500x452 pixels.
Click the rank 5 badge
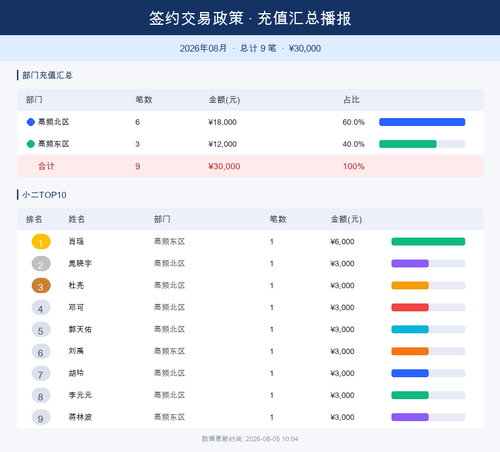41,330
